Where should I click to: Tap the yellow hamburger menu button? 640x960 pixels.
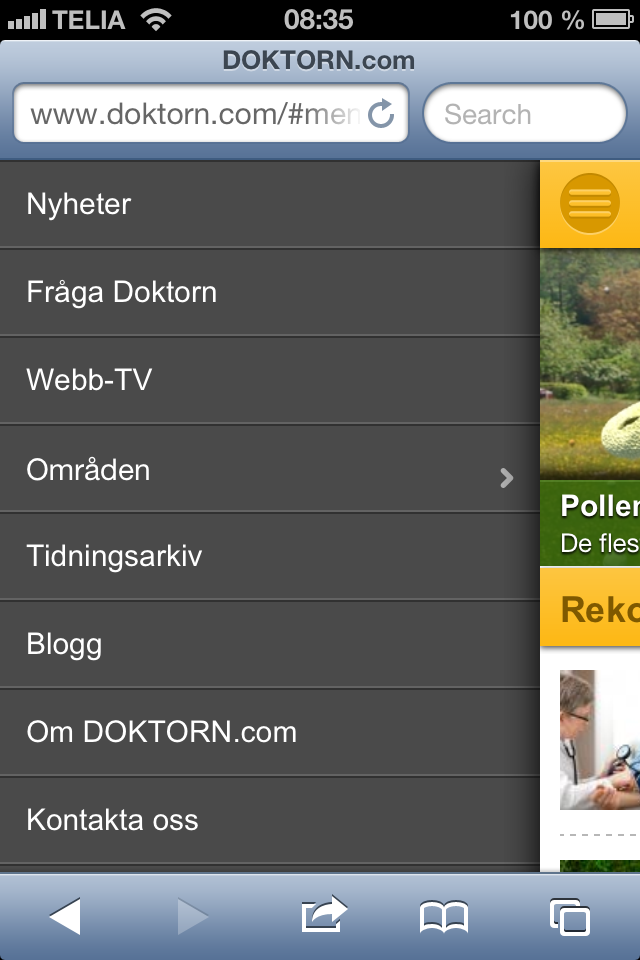coord(590,204)
